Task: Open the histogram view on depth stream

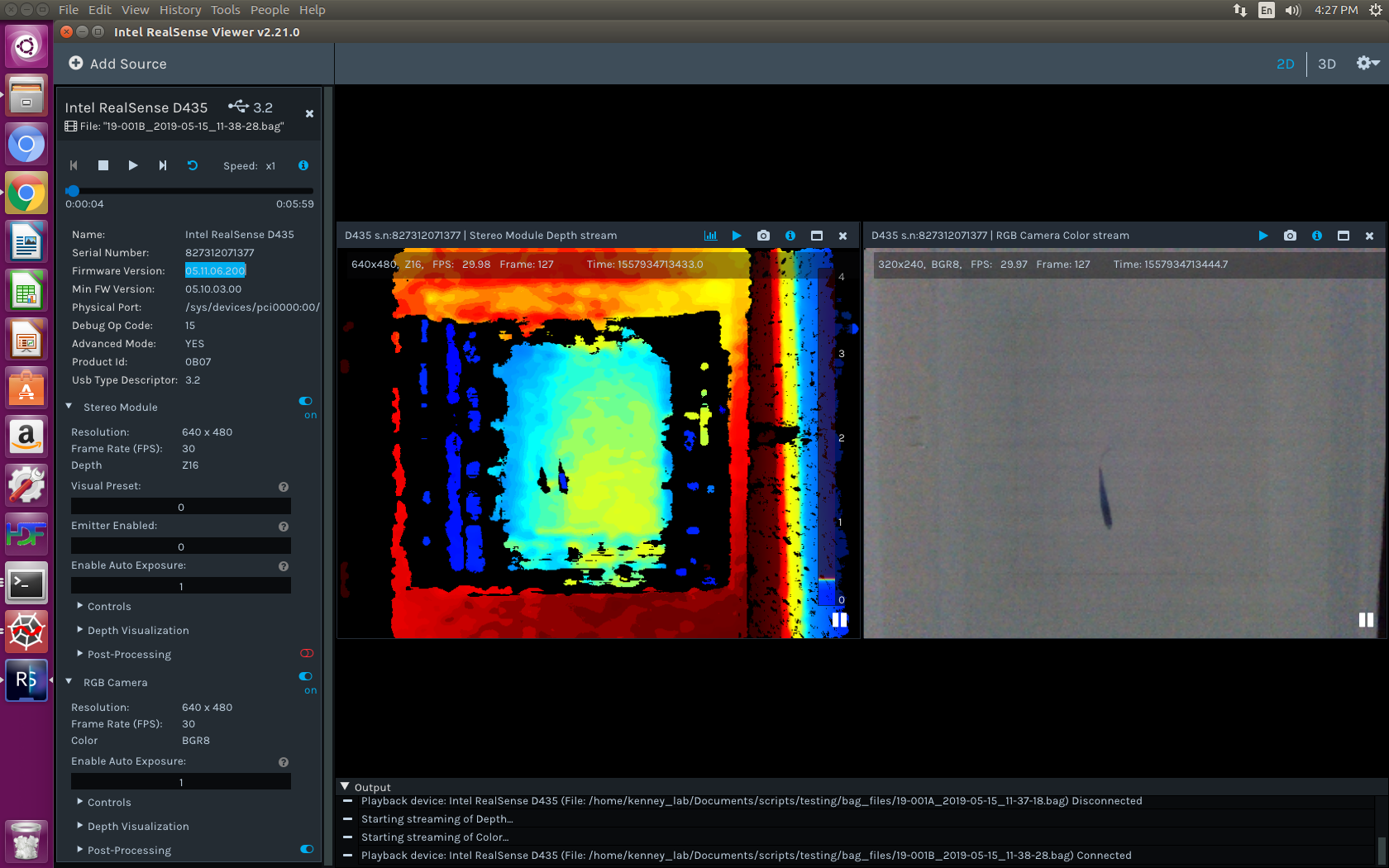Action: (x=710, y=236)
